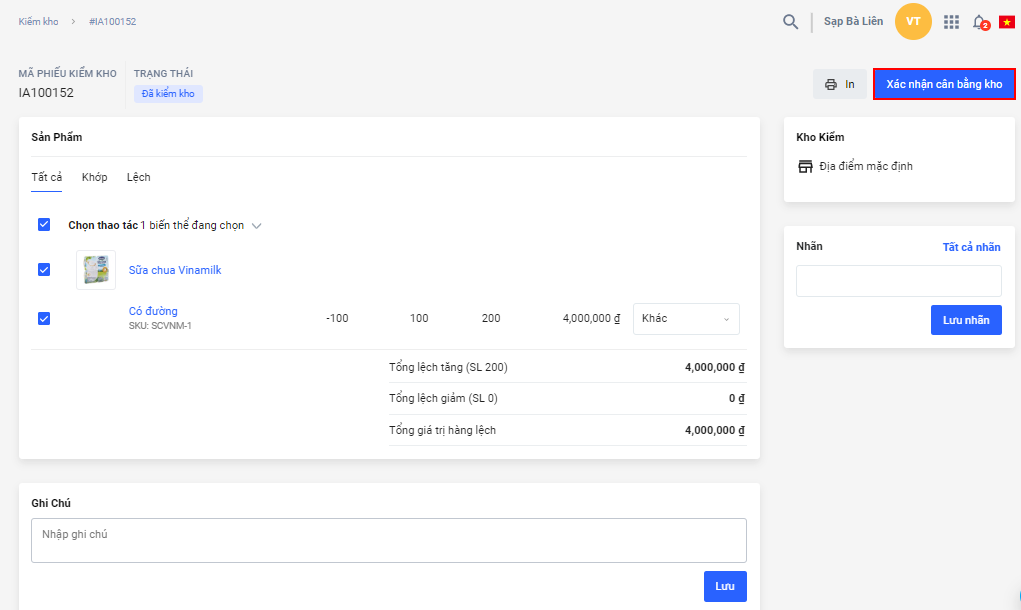Open the Tất cả nhãn link

click(971, 247)
